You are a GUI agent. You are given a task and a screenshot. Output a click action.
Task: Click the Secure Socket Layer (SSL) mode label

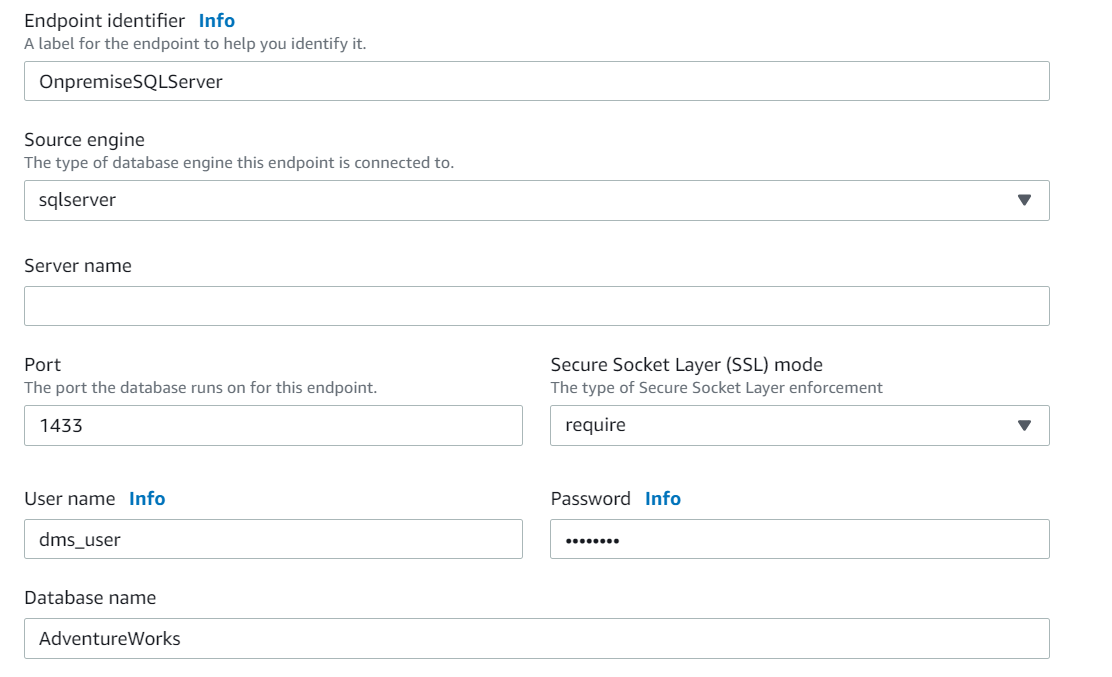pyautogui.click(x=686, y=365)
